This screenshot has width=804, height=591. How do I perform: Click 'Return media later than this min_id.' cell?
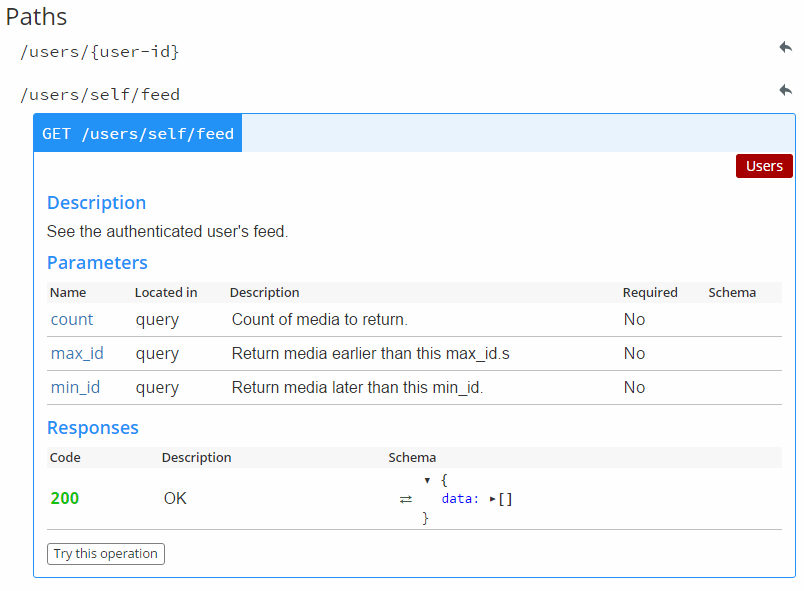click(357, 387)
